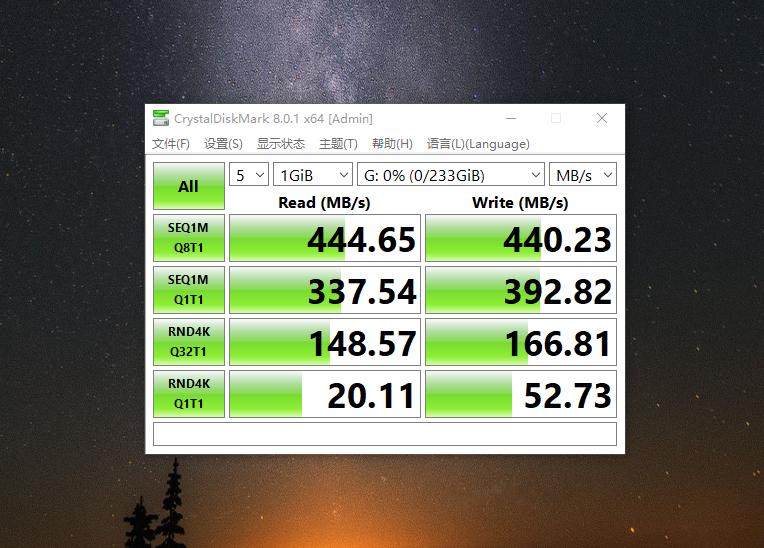Click the empty comment field at the bottom

click(x=385, y=434)
